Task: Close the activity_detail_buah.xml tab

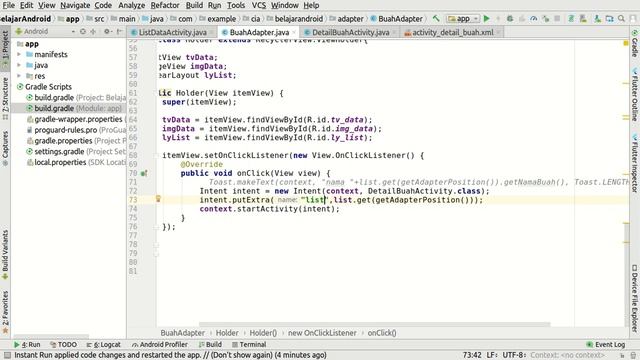Action: click(498, 32)
